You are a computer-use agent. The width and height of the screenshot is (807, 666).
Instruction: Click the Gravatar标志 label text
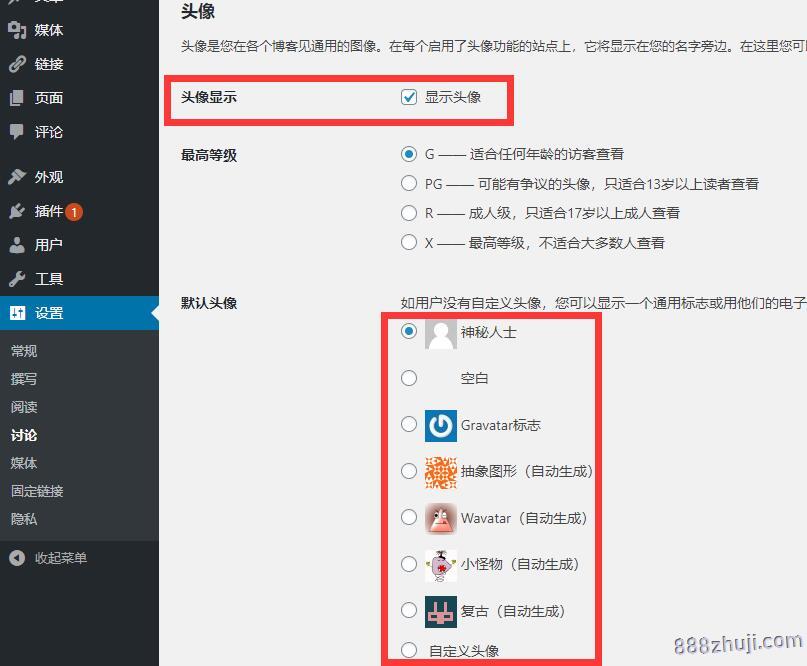[501, 425]
